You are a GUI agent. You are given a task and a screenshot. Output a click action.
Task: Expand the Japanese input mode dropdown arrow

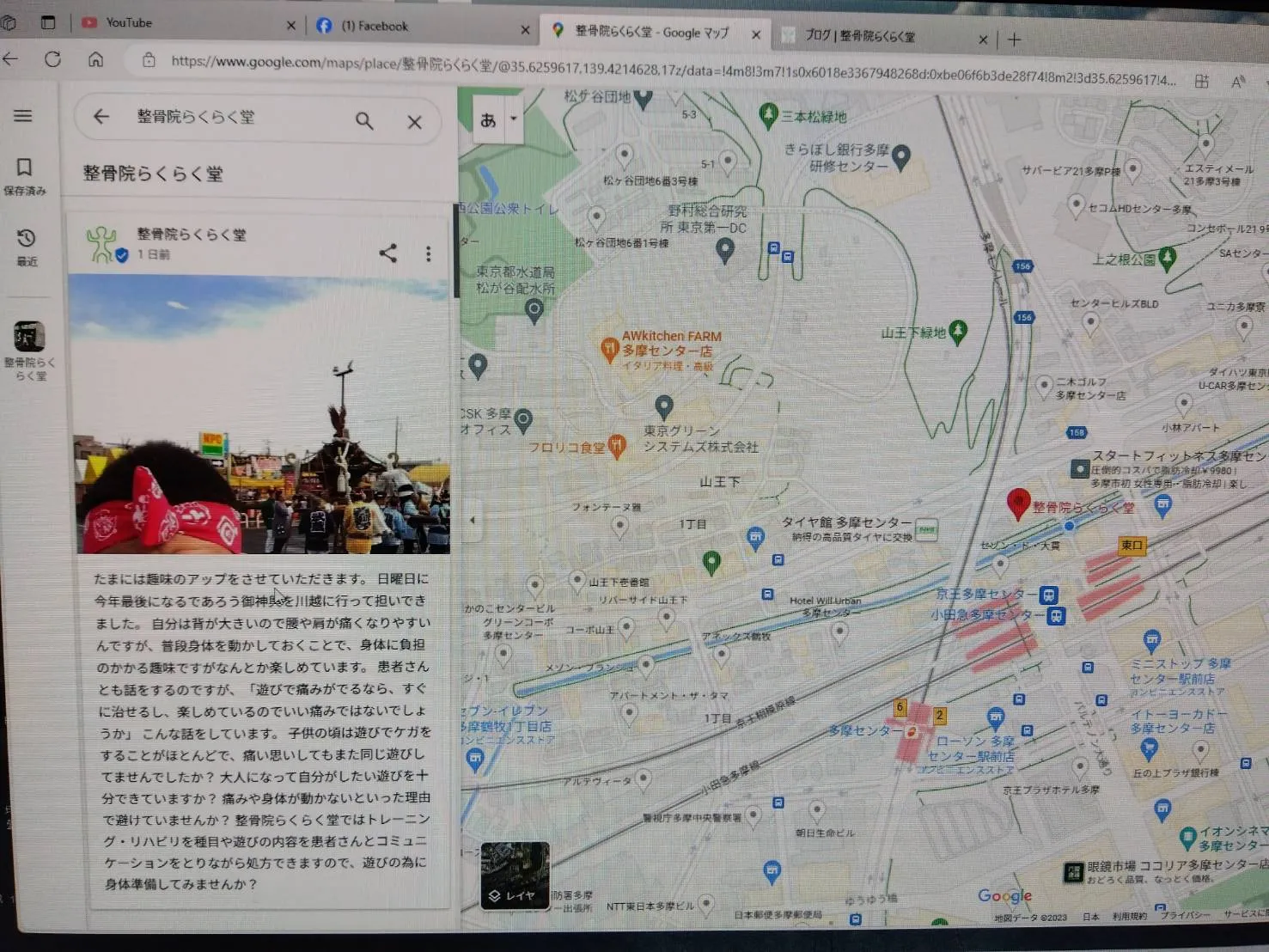(x=514, y=119)
